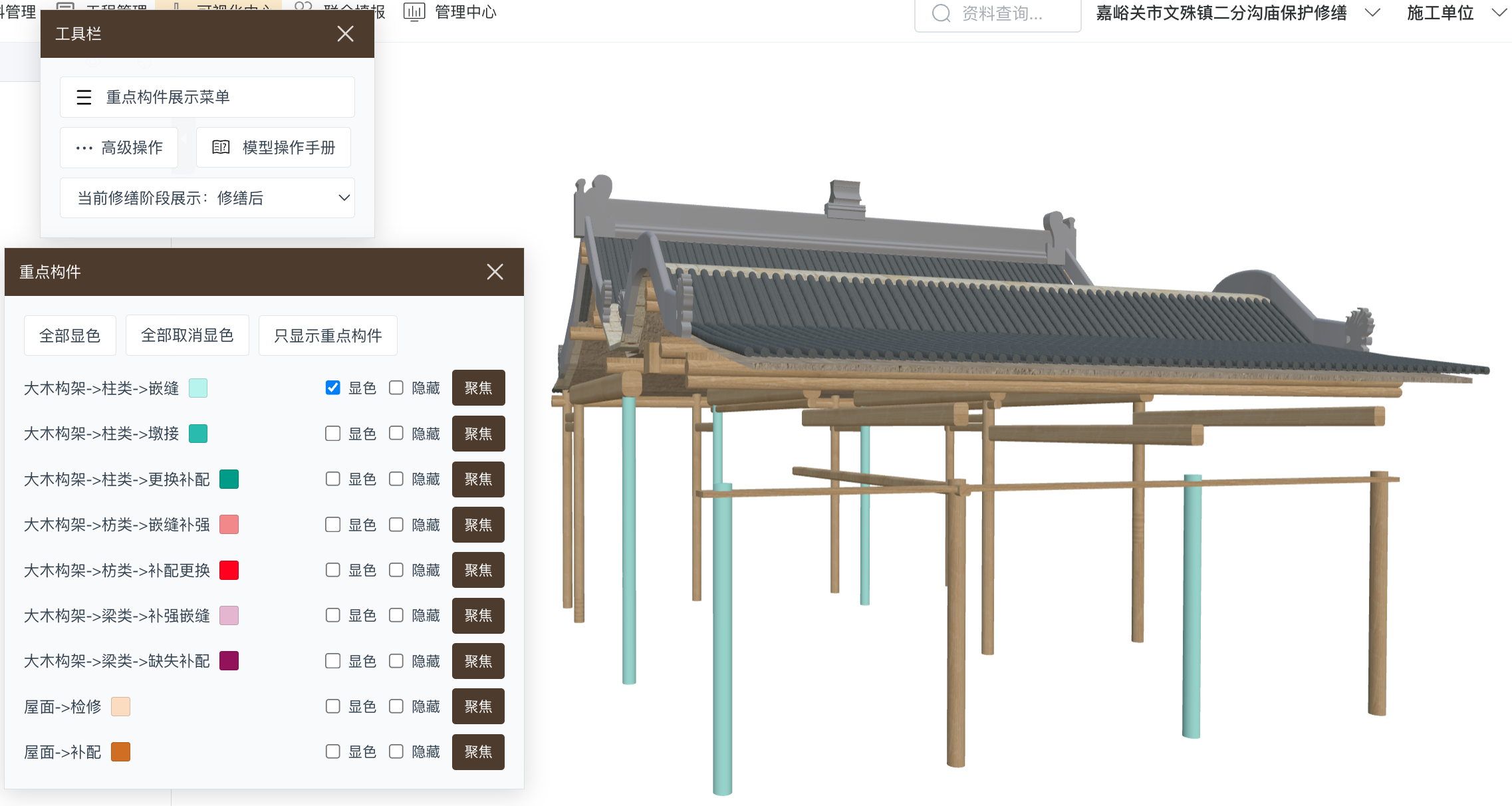The height and width of the screenshot is (806, 1512).
Task: Click the 梁类->补强嵌缝 pink swatch
Action: coord(229,615)
